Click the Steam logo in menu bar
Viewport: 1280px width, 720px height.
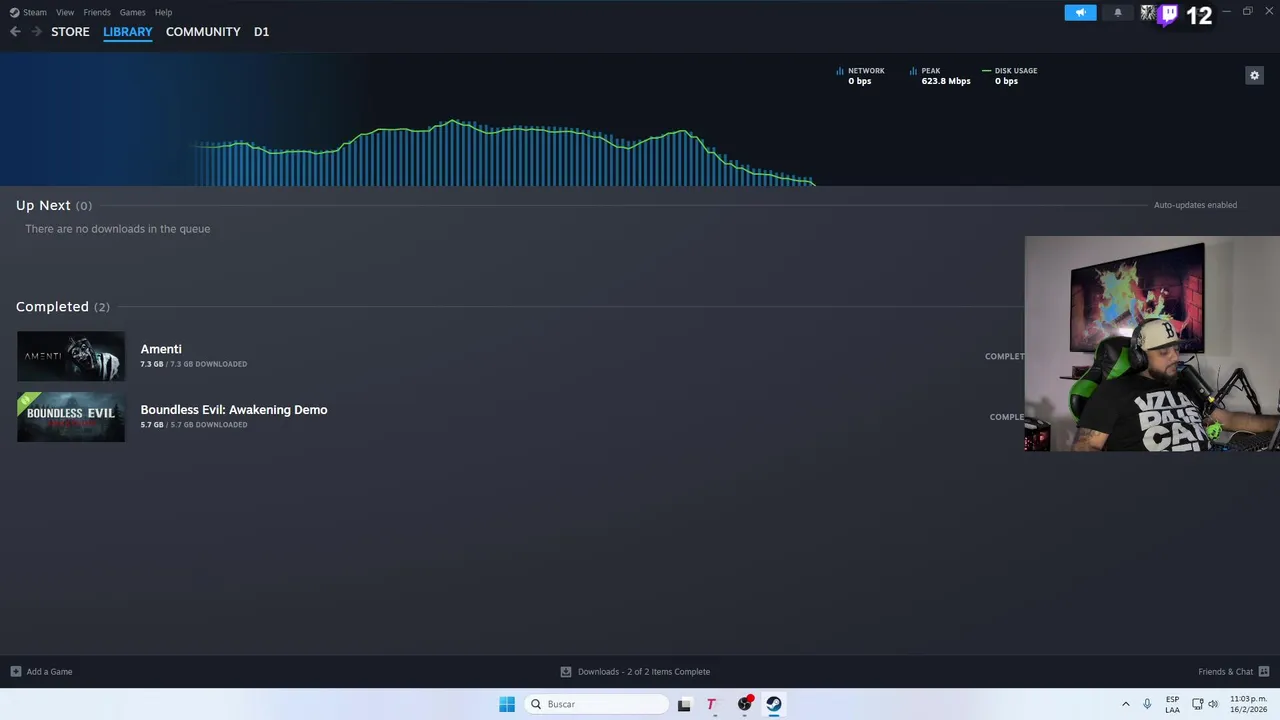[14, 12]
